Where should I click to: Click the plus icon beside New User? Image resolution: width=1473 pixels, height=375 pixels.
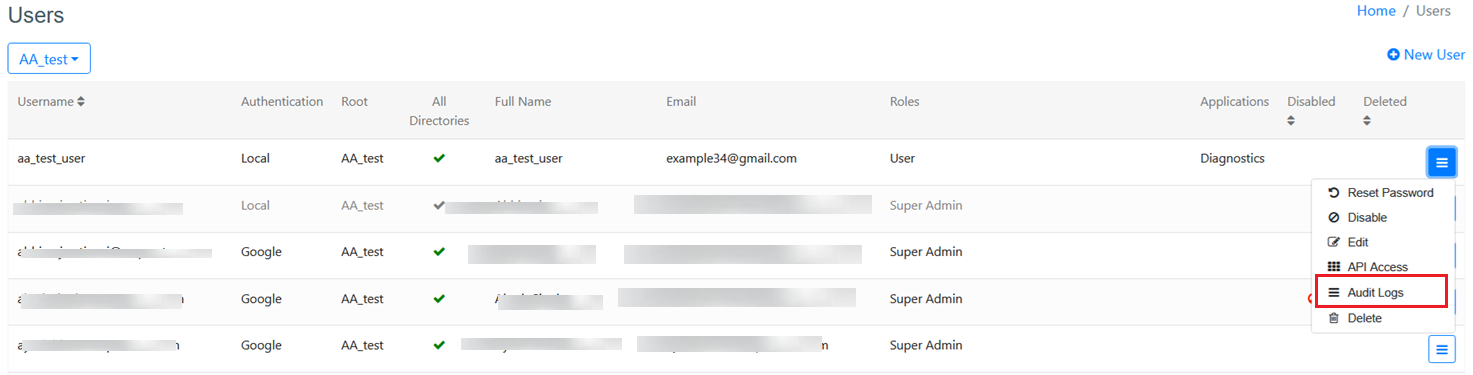[1393, 55]
